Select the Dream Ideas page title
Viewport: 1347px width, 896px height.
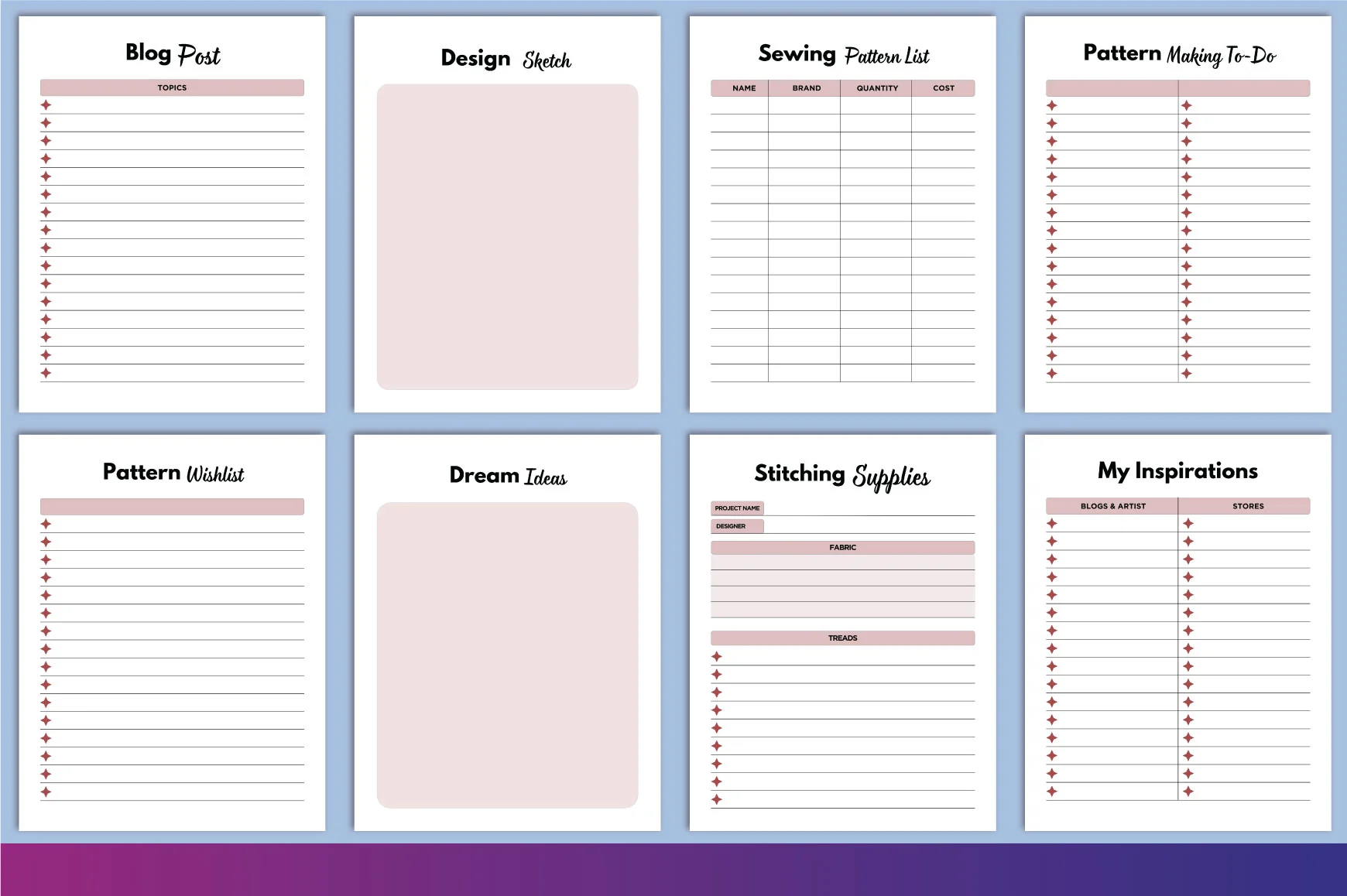point(508,476)
